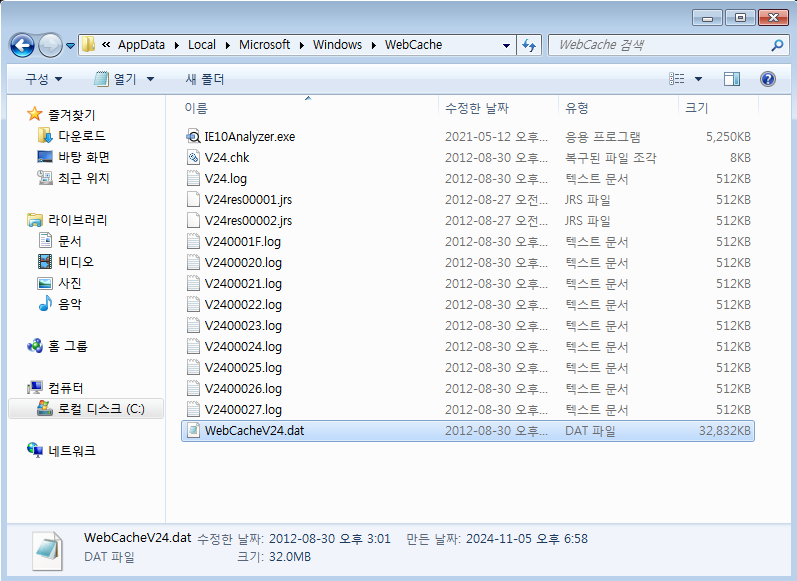The image size is (797, 581).
Task: Select the V240001F.log file icon
Action: (193, 241)
